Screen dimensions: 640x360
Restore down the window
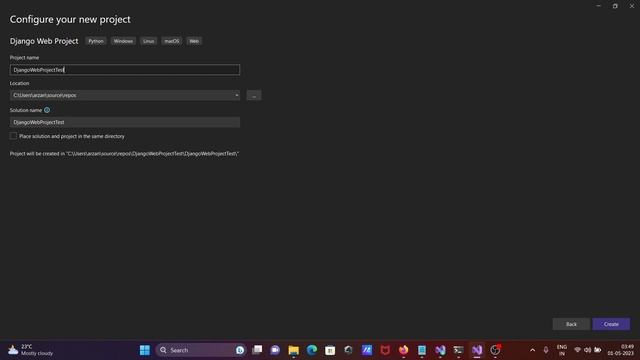pos(615,6)
